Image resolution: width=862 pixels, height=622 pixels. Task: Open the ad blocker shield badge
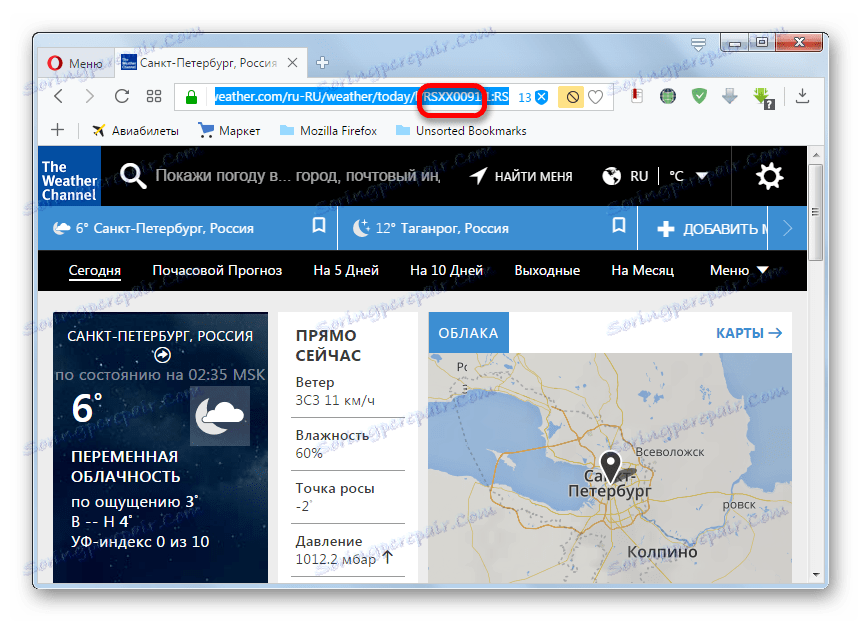(533, 97)
